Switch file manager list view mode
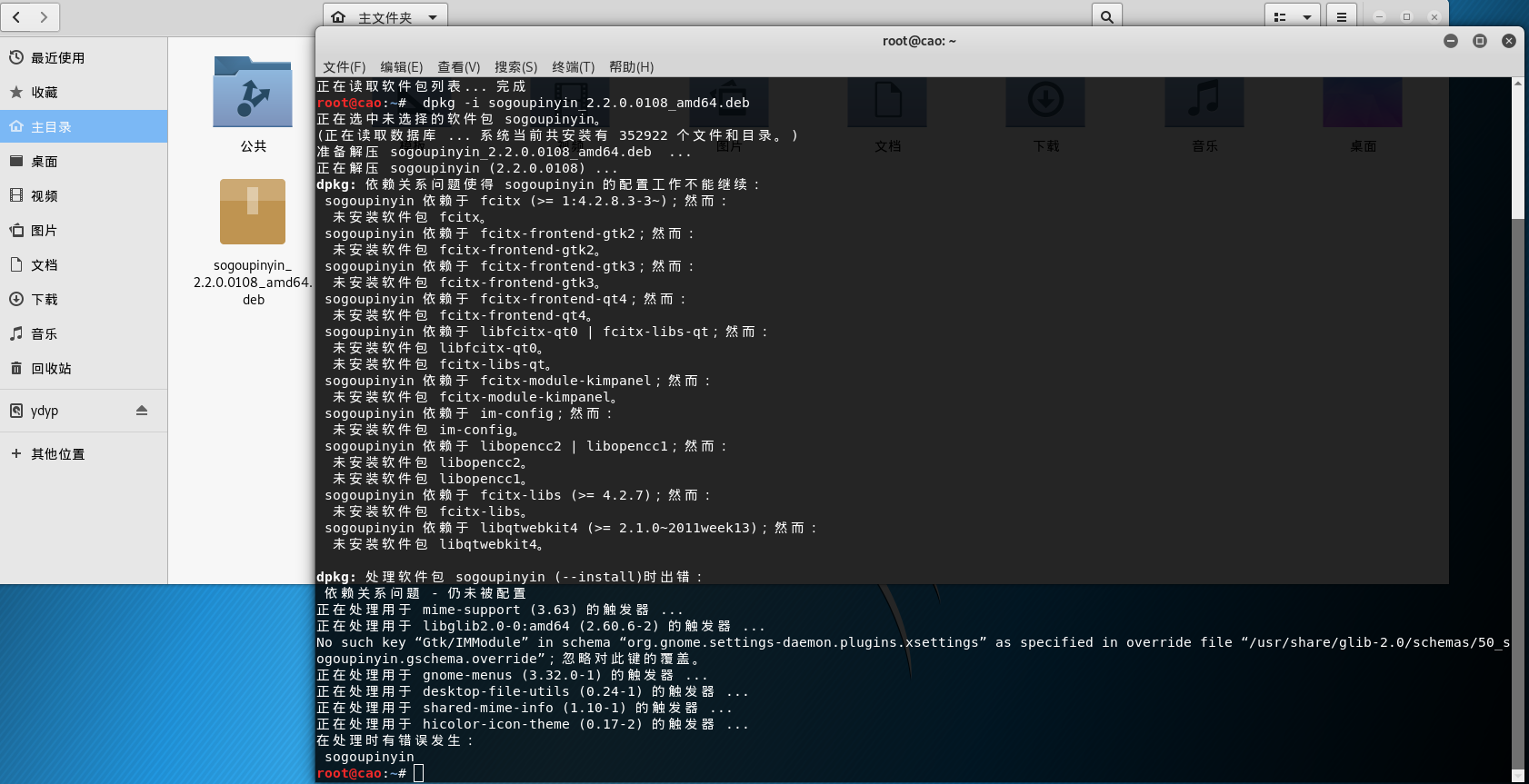The height and width of the screenshot is (784, 1529). coord(1280,16)
